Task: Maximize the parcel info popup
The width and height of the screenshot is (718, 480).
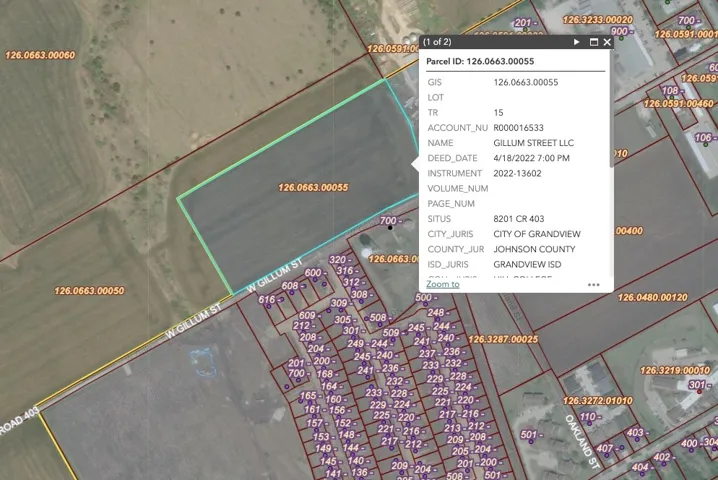Action: coord(594,42)
